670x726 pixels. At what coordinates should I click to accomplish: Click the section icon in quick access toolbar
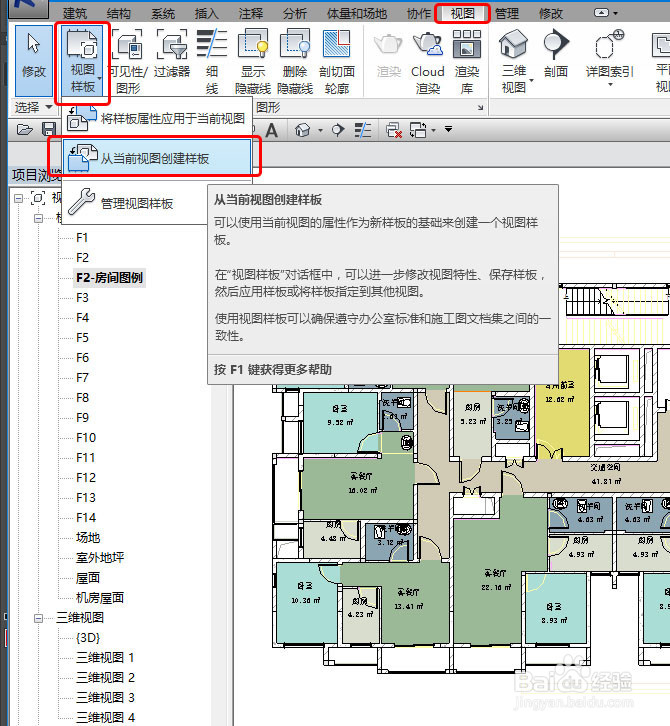[338, 130]
